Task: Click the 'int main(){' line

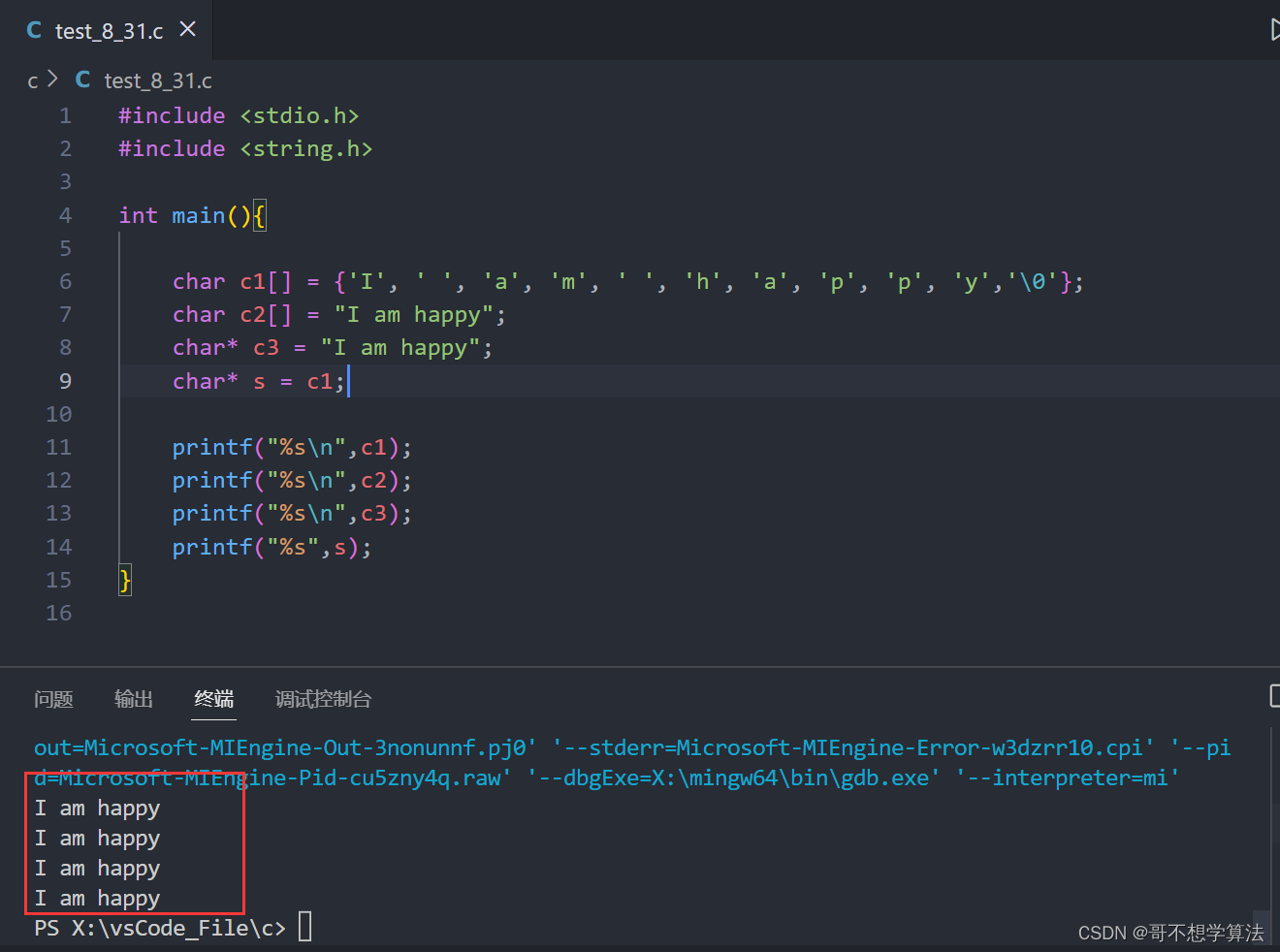Action: [x=192, y=215]
